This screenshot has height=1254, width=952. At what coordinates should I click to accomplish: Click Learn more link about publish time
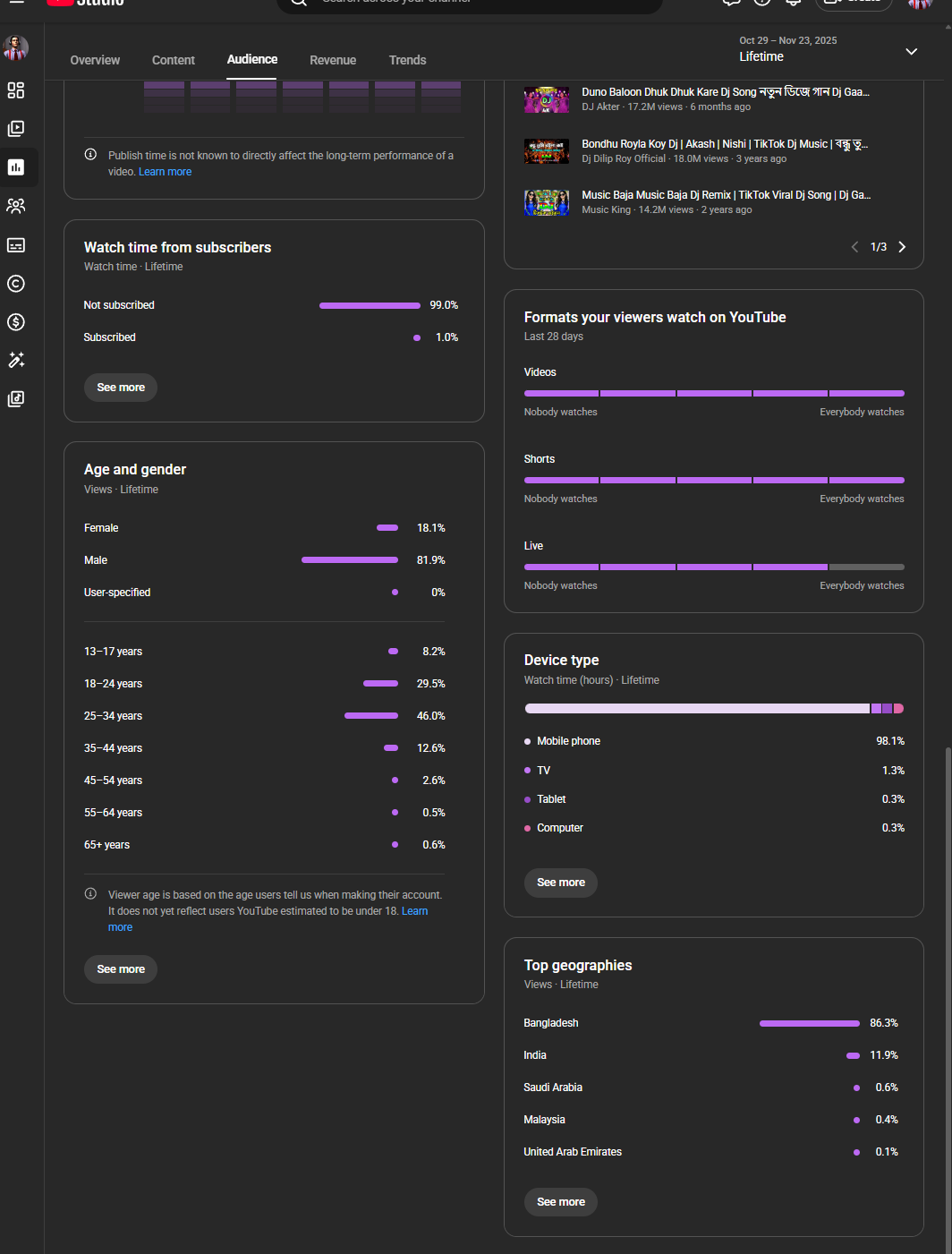coord(166,172)
